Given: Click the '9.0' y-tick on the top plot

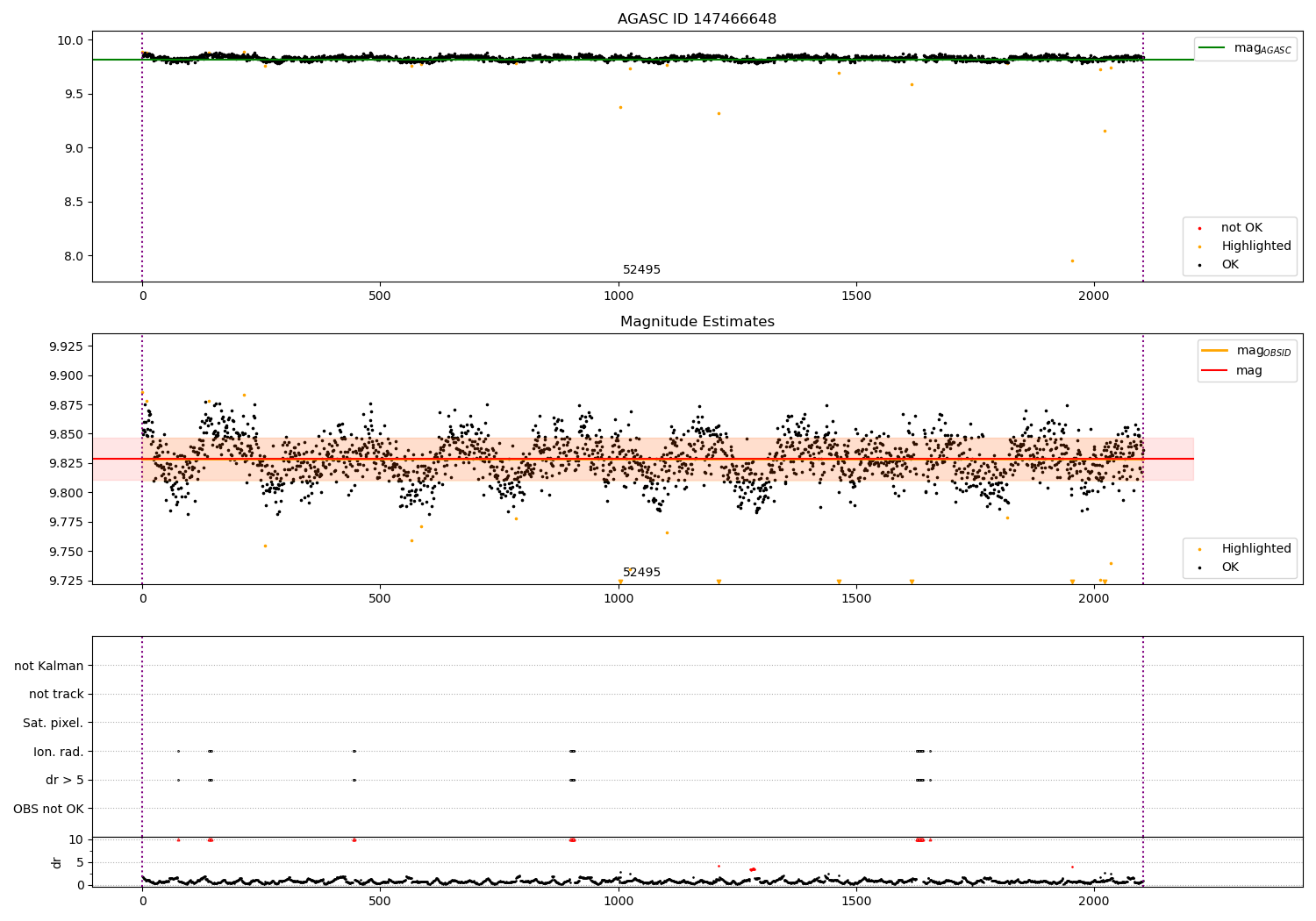Looking at the screenshot, I should click(75, 148).
